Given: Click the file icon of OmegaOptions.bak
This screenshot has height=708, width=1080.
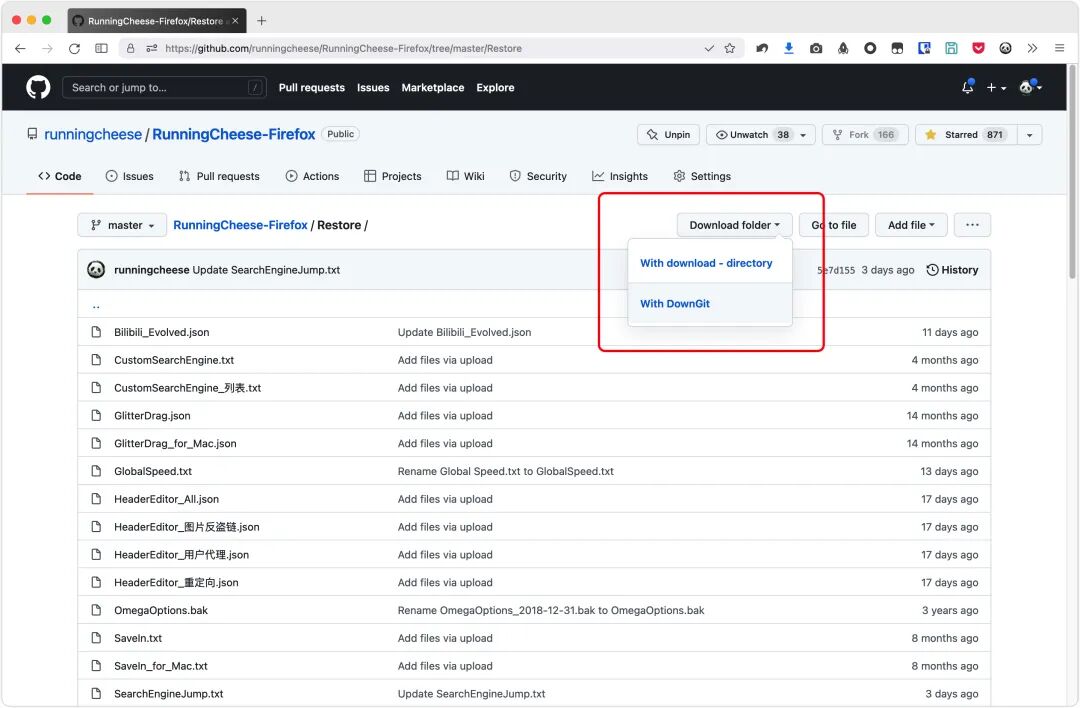Looking at the screenshot, I should pyautogui.click(x=96, y=610).
